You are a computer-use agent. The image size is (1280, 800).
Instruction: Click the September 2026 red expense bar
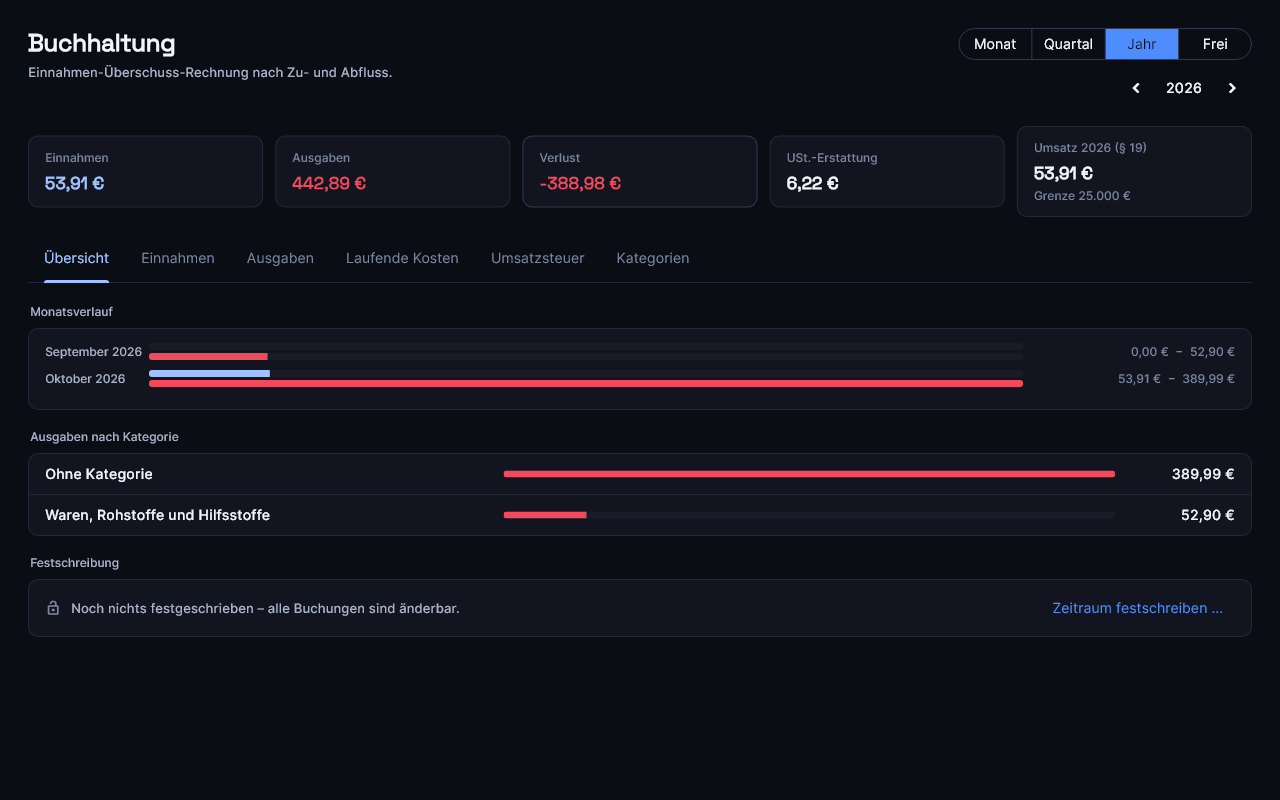click(x=208, y=357)
